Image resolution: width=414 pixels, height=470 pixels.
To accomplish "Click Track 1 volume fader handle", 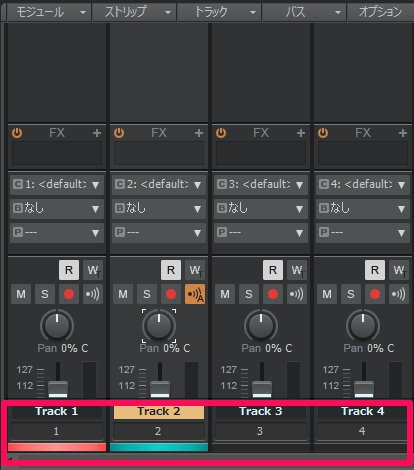I will click(58, 389).
